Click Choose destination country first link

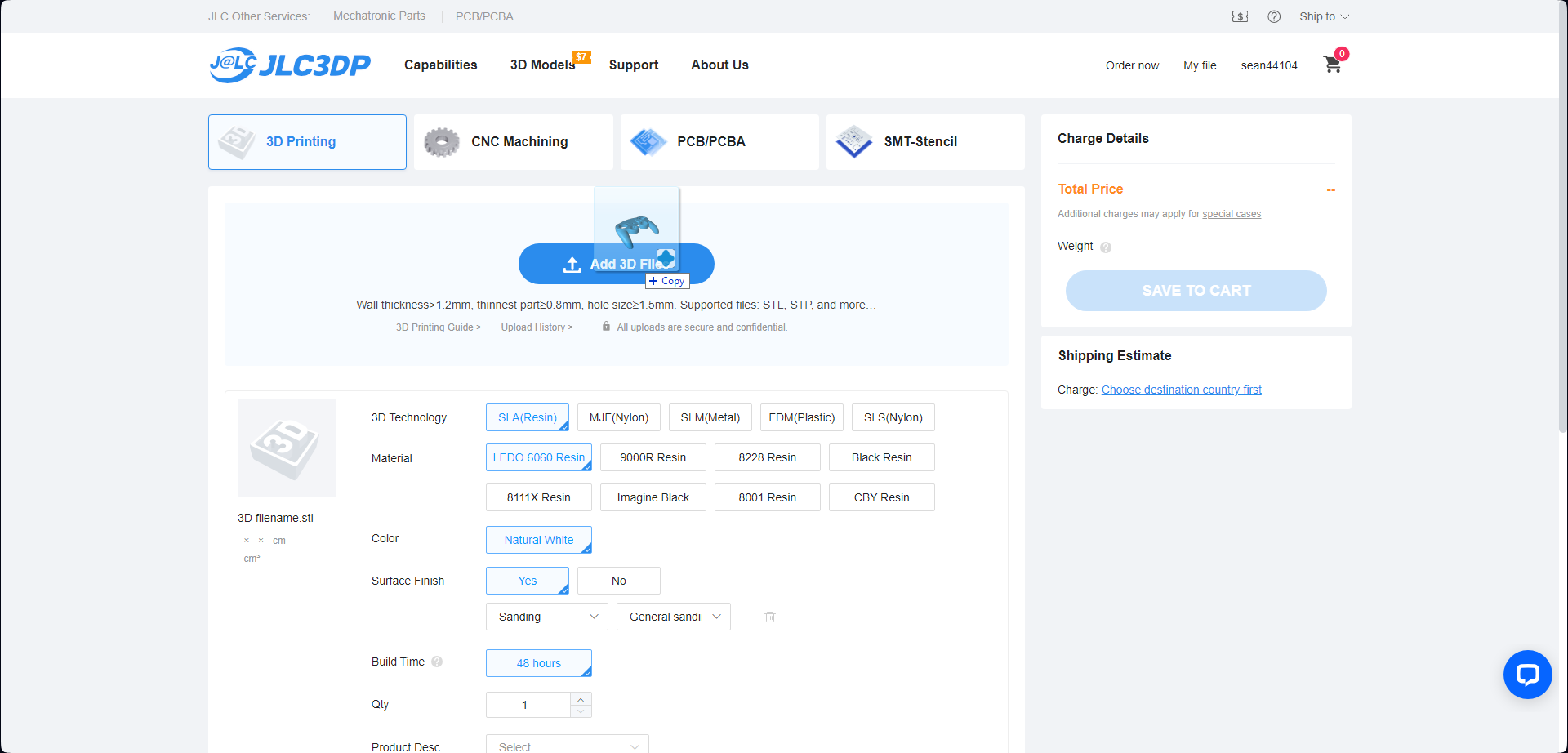[1182, 390]
